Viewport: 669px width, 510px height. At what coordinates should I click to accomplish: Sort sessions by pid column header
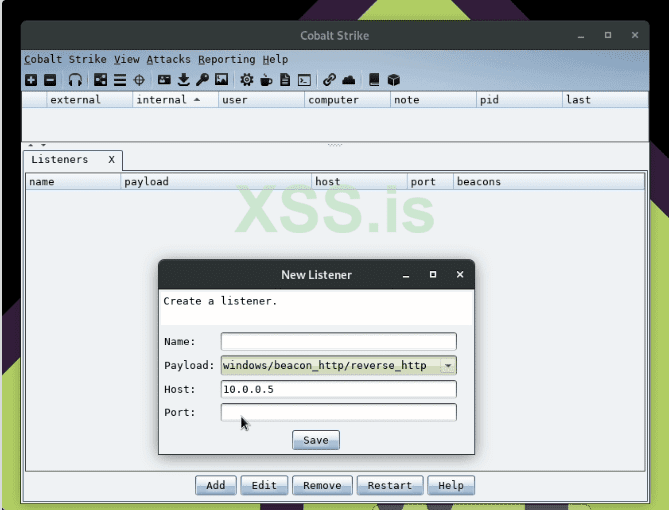tap(519, 100)
